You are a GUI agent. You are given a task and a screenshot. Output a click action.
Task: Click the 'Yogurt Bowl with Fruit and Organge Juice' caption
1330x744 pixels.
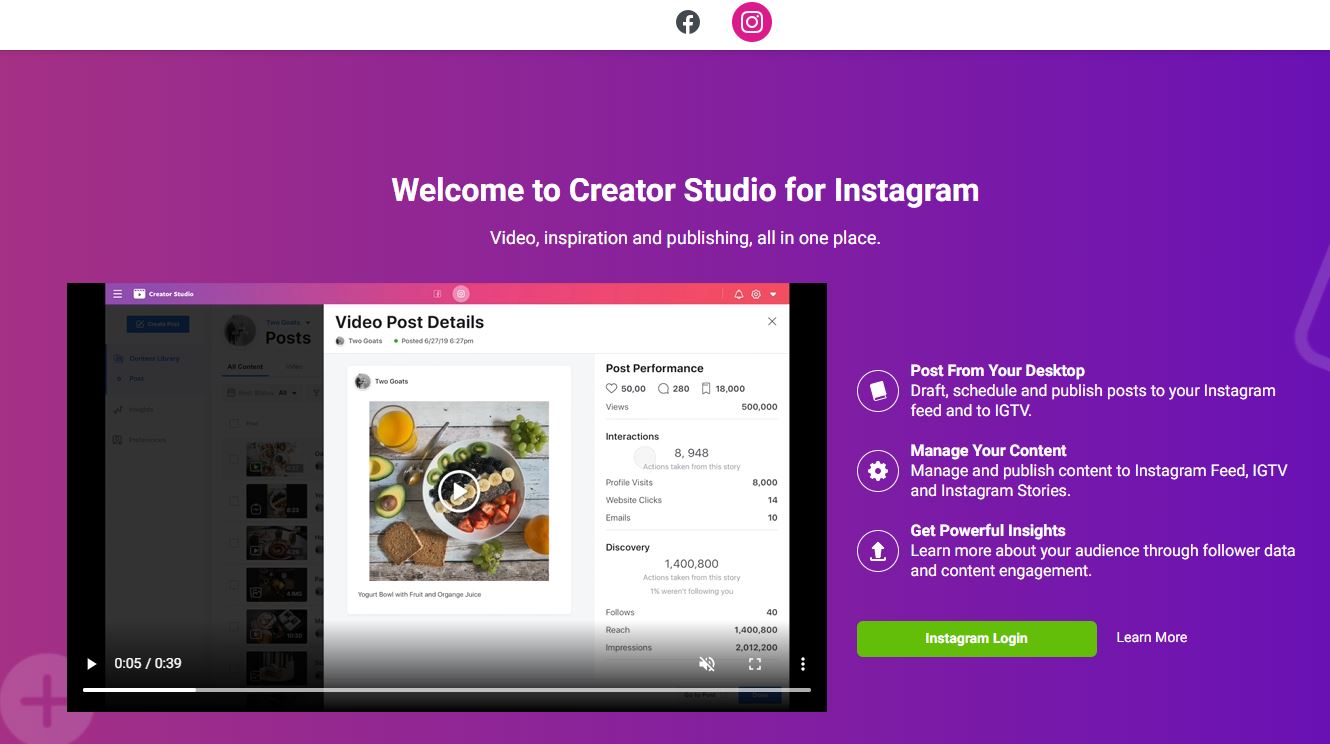(x=419, y=594)
